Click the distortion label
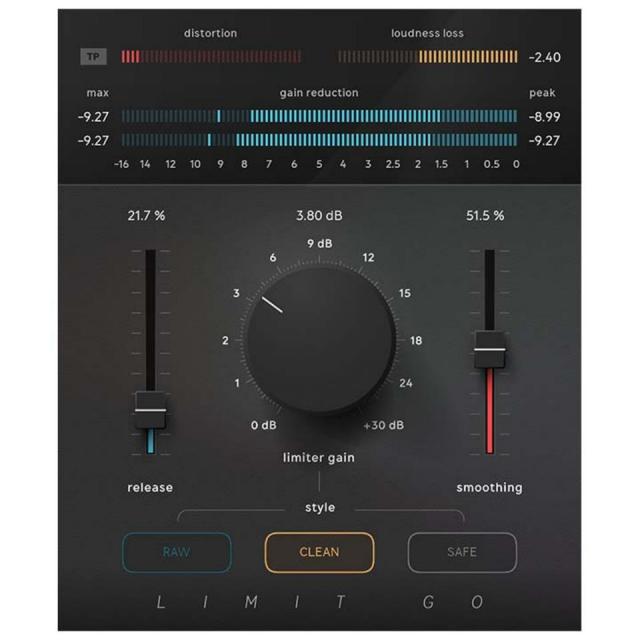This screenshot has height=640, width=640. coord(210,33)
